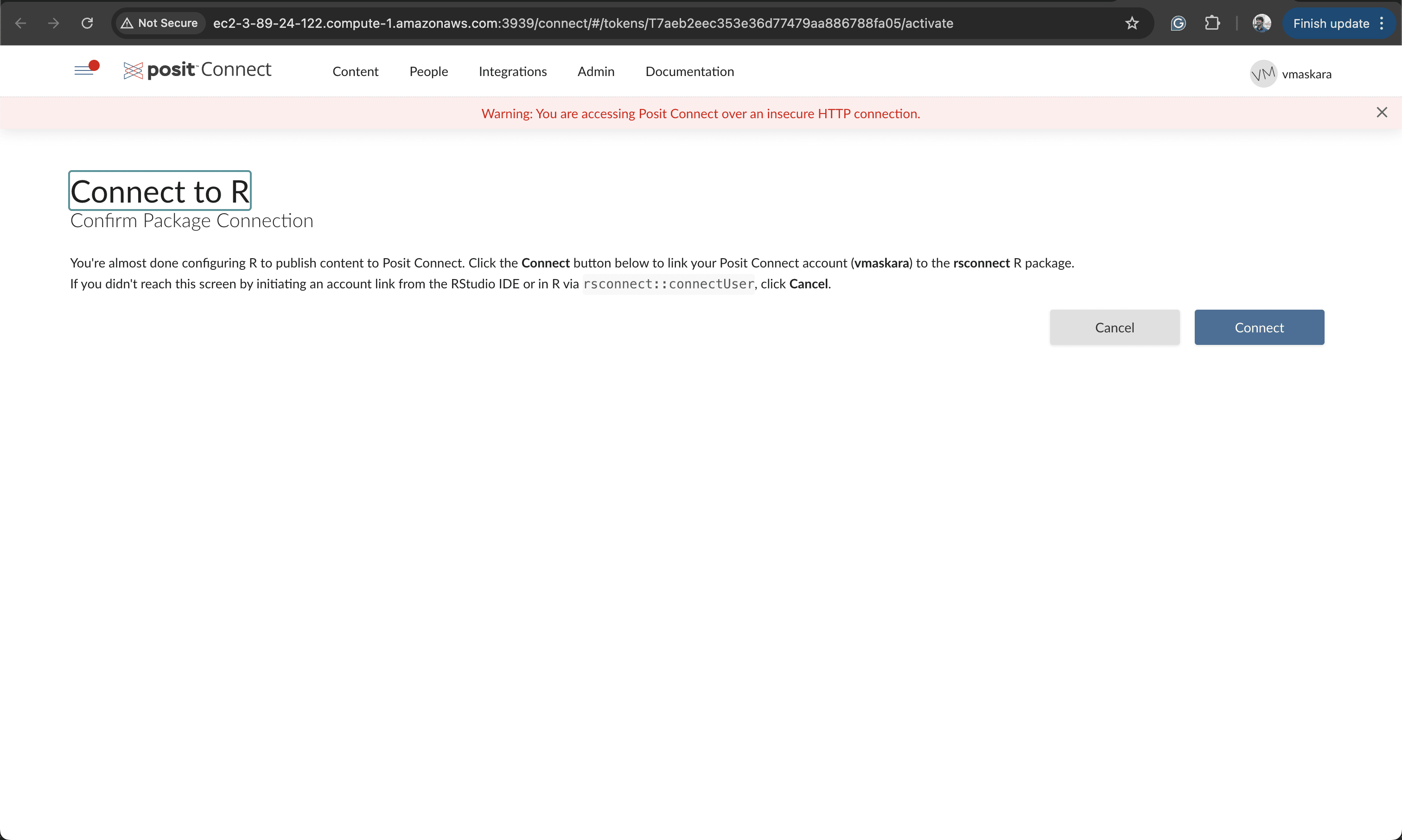Go to the Content tab
This screenshot has width=1402, height=840.
click(355, 71)
